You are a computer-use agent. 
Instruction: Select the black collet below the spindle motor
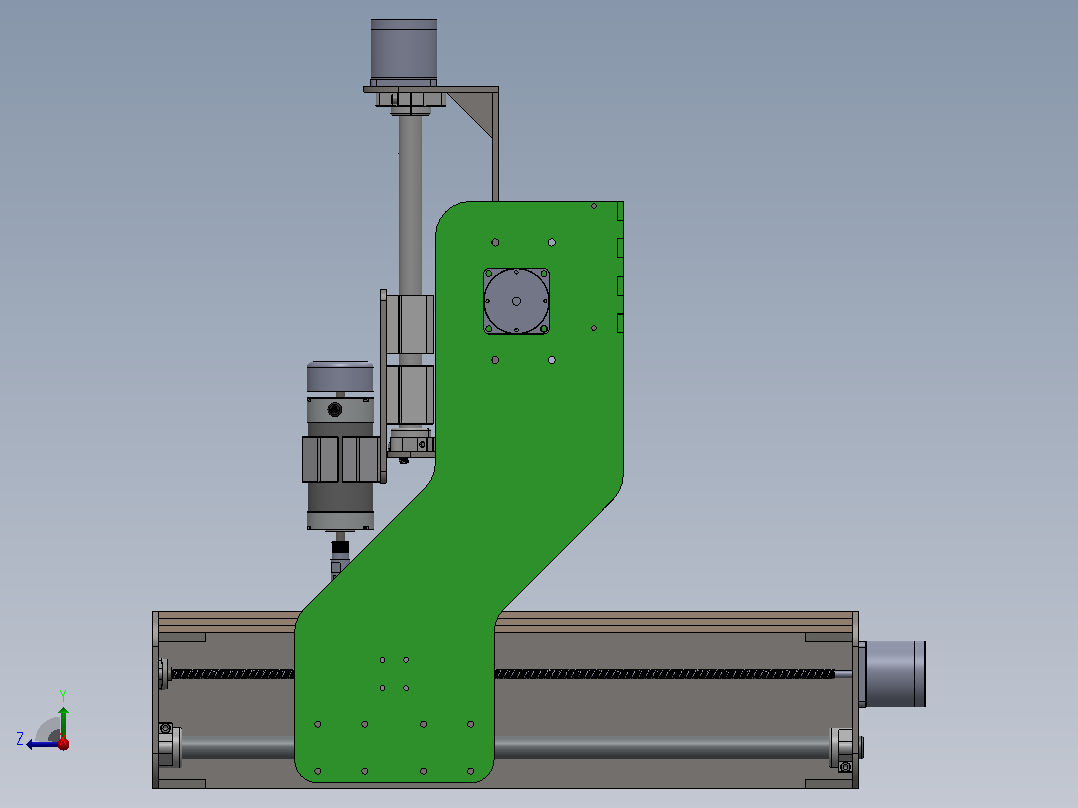point(340,549)
